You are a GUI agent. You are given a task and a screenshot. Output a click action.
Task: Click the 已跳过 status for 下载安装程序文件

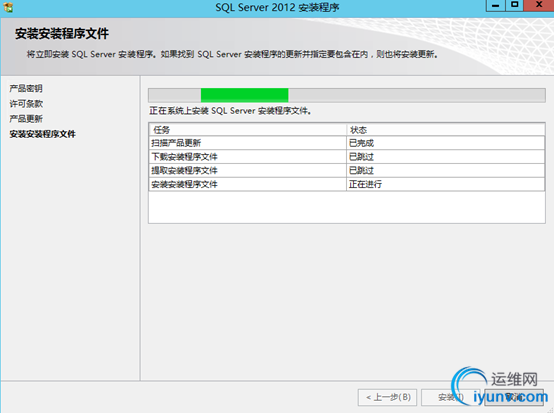pyautogui.click(x=446, y=157)
